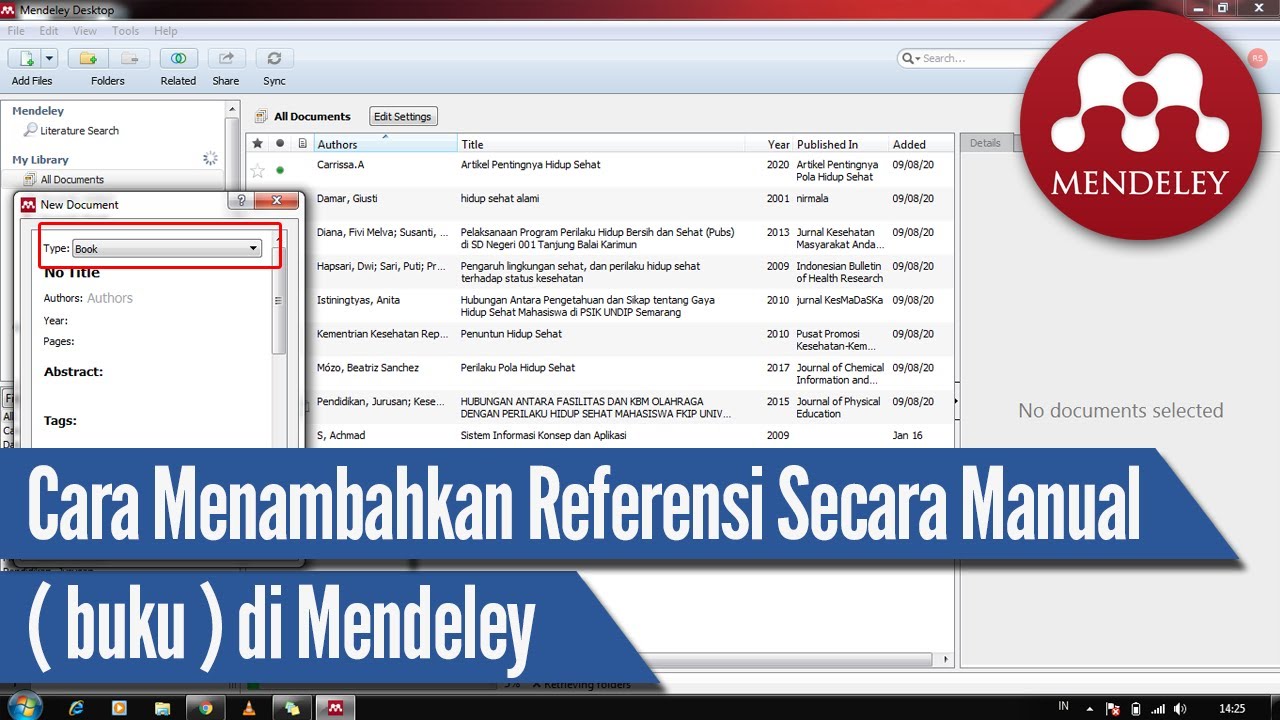The image size is (1280, 720).
Task: Open the Edit menu
Action: pos(49,31)
